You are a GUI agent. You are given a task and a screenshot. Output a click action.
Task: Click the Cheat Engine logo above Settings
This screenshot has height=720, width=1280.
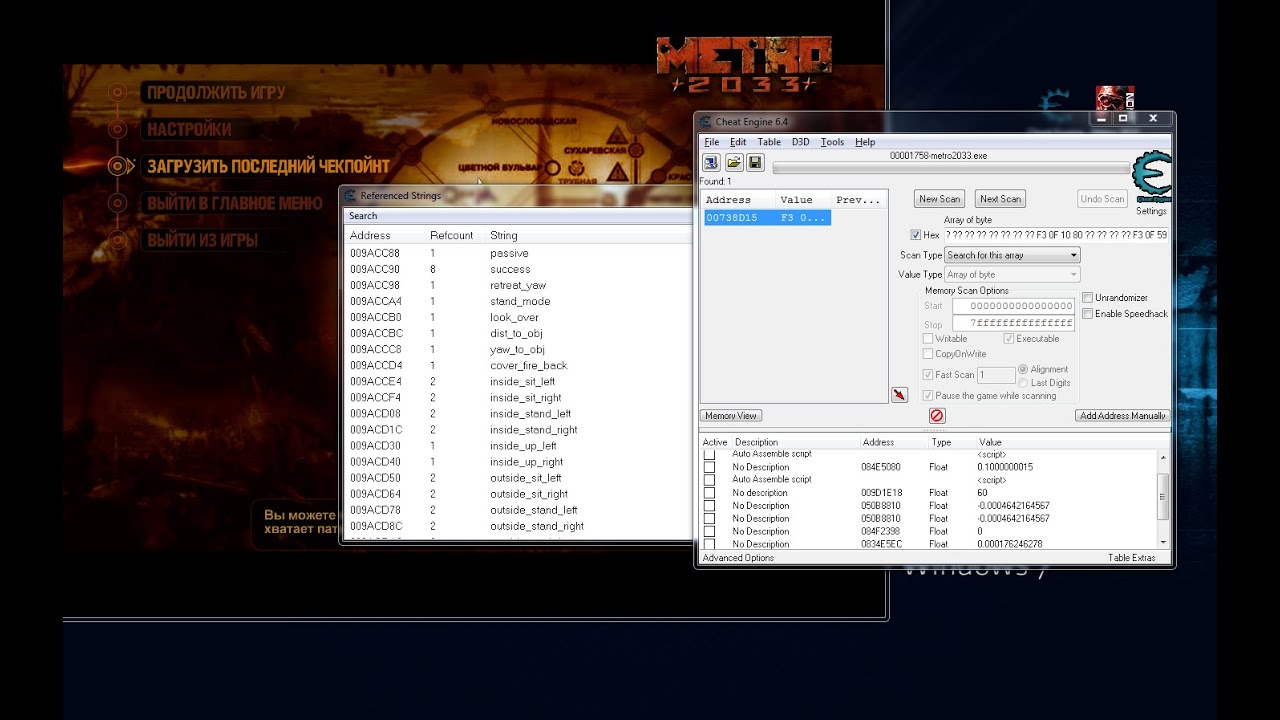point(1151,178)
